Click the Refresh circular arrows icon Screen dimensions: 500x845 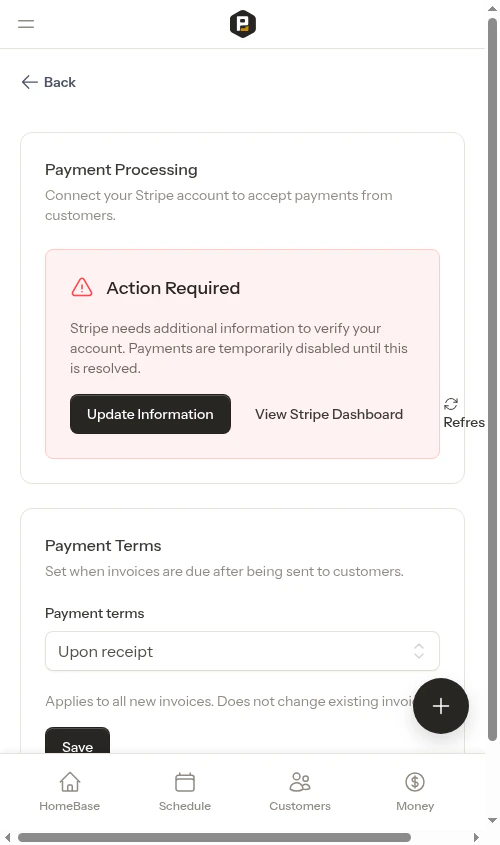pyautogui.click(x=451, y=404)
